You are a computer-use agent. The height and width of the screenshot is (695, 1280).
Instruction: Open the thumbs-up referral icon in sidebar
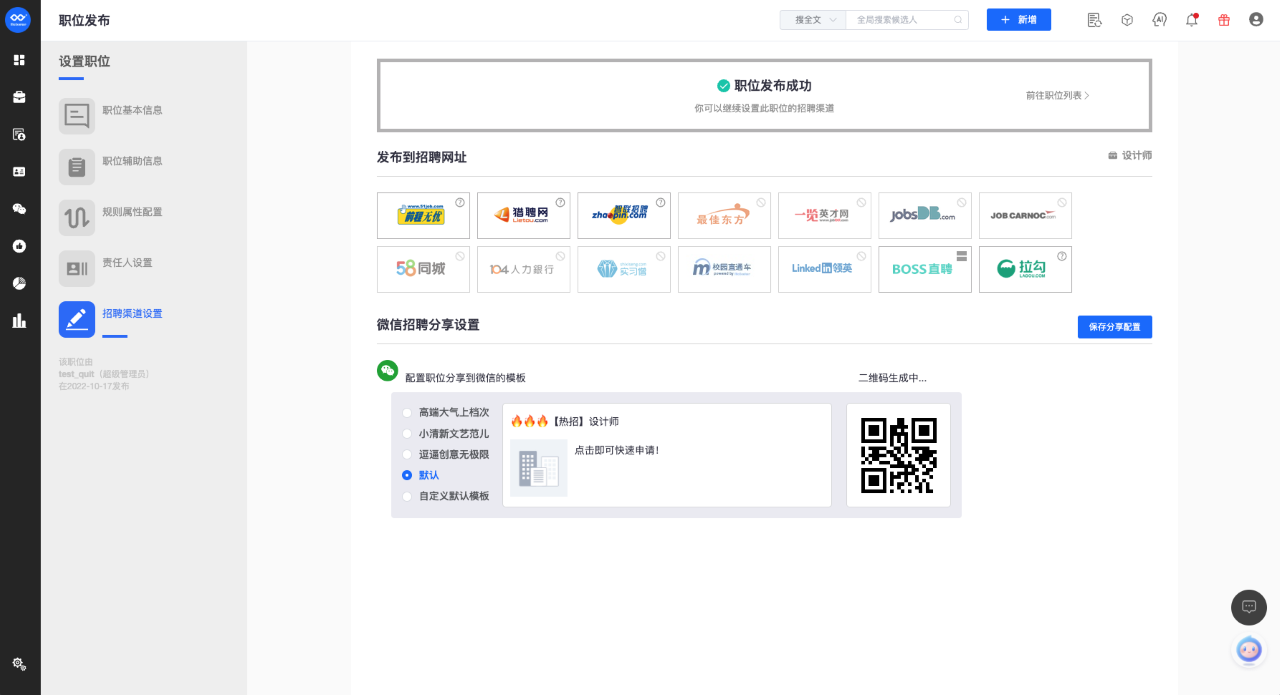pos(19,245)
